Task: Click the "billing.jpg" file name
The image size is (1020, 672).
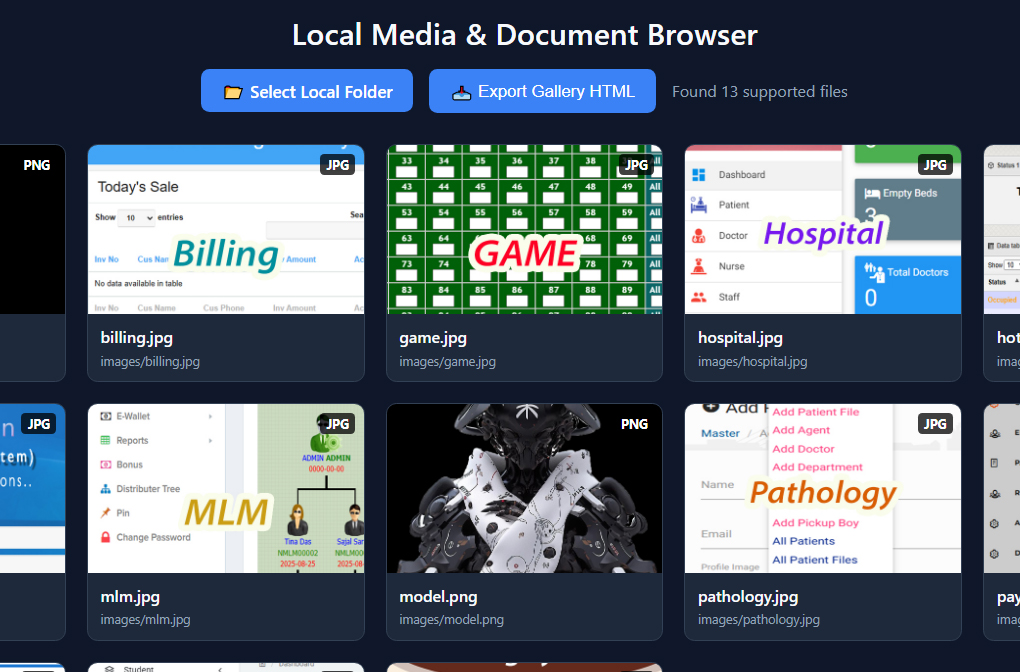Action: point(137,338)
